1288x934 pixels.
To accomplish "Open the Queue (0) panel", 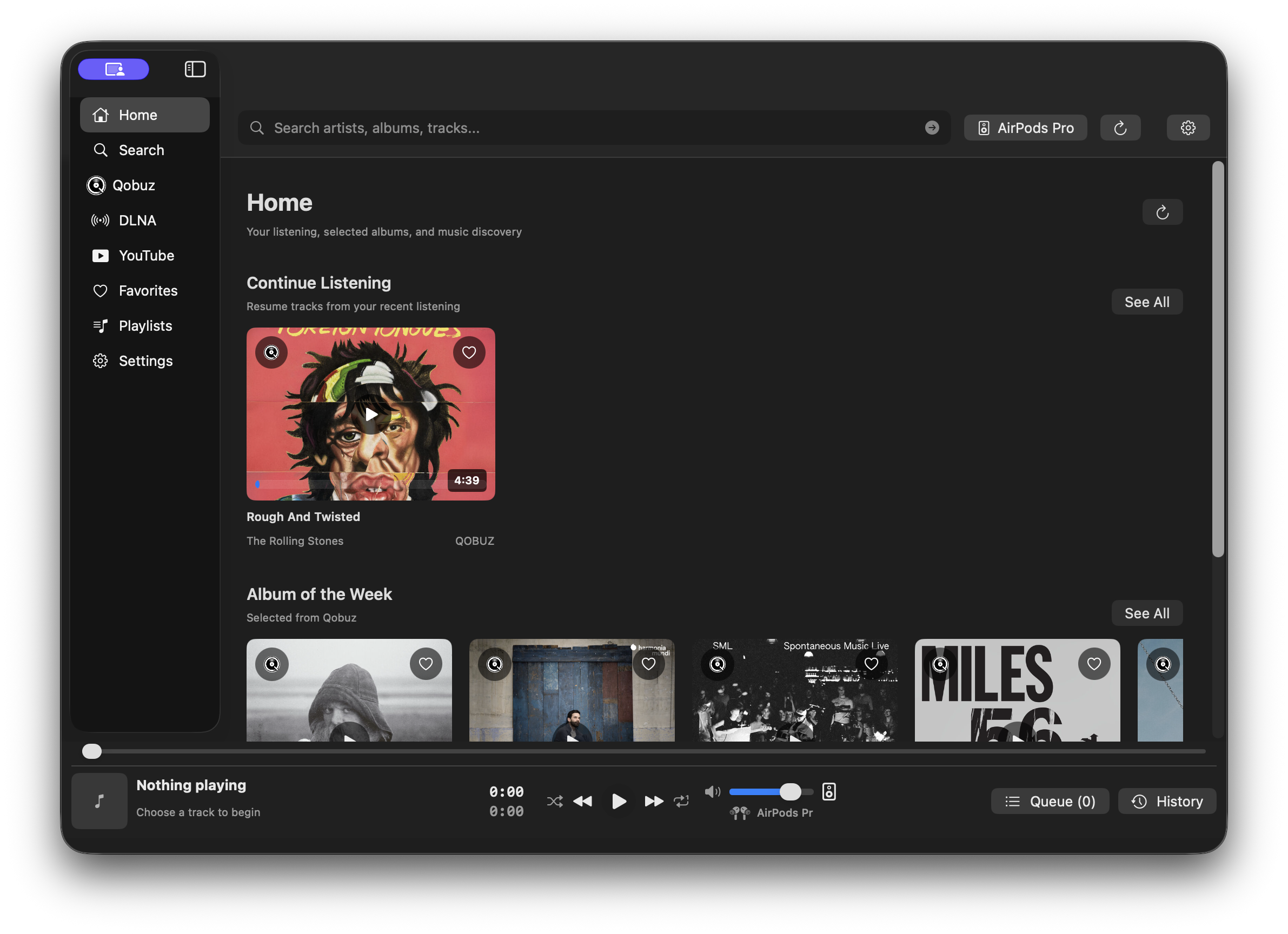I will coord(1050,801).
